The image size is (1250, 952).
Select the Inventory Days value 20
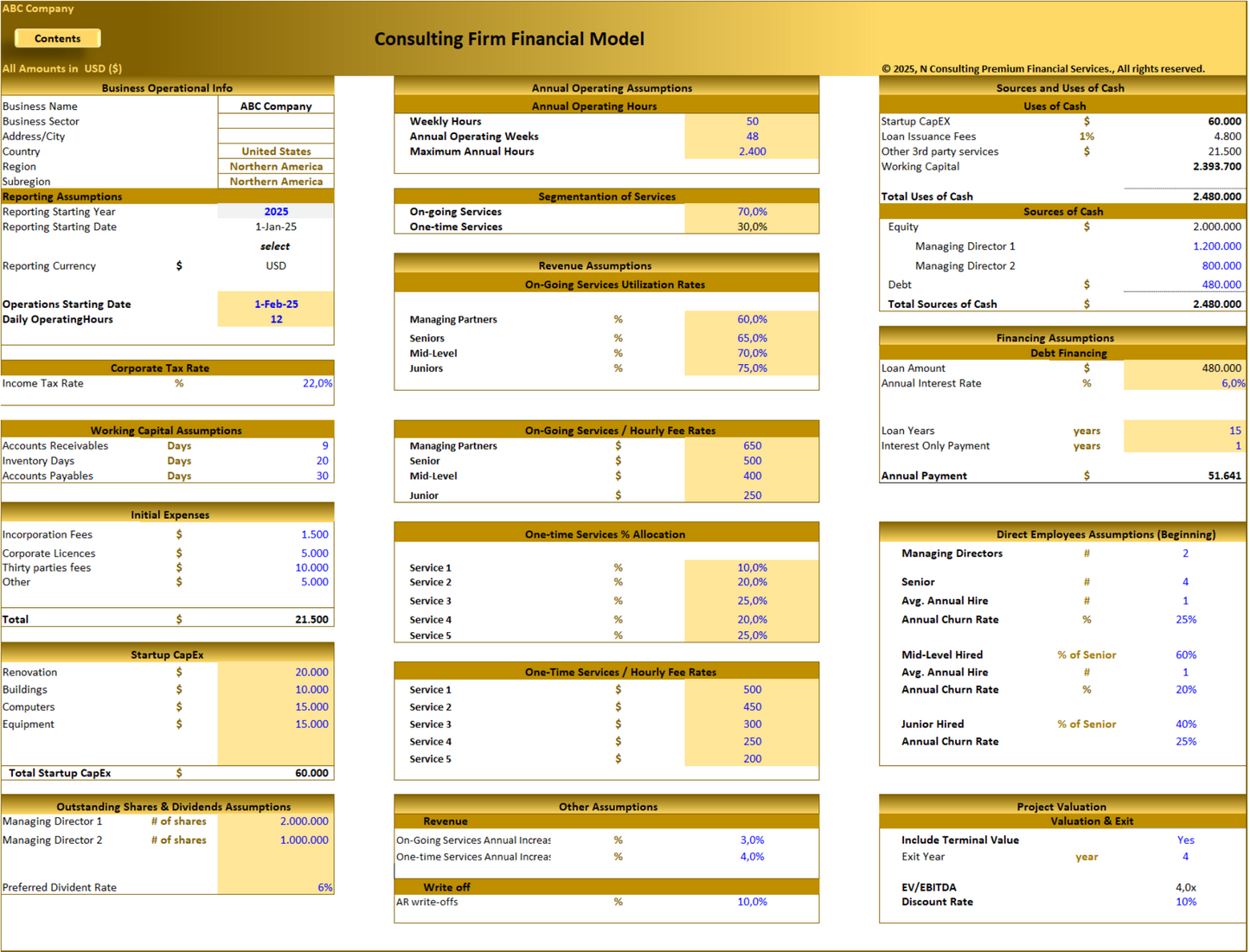coord(322,461)
